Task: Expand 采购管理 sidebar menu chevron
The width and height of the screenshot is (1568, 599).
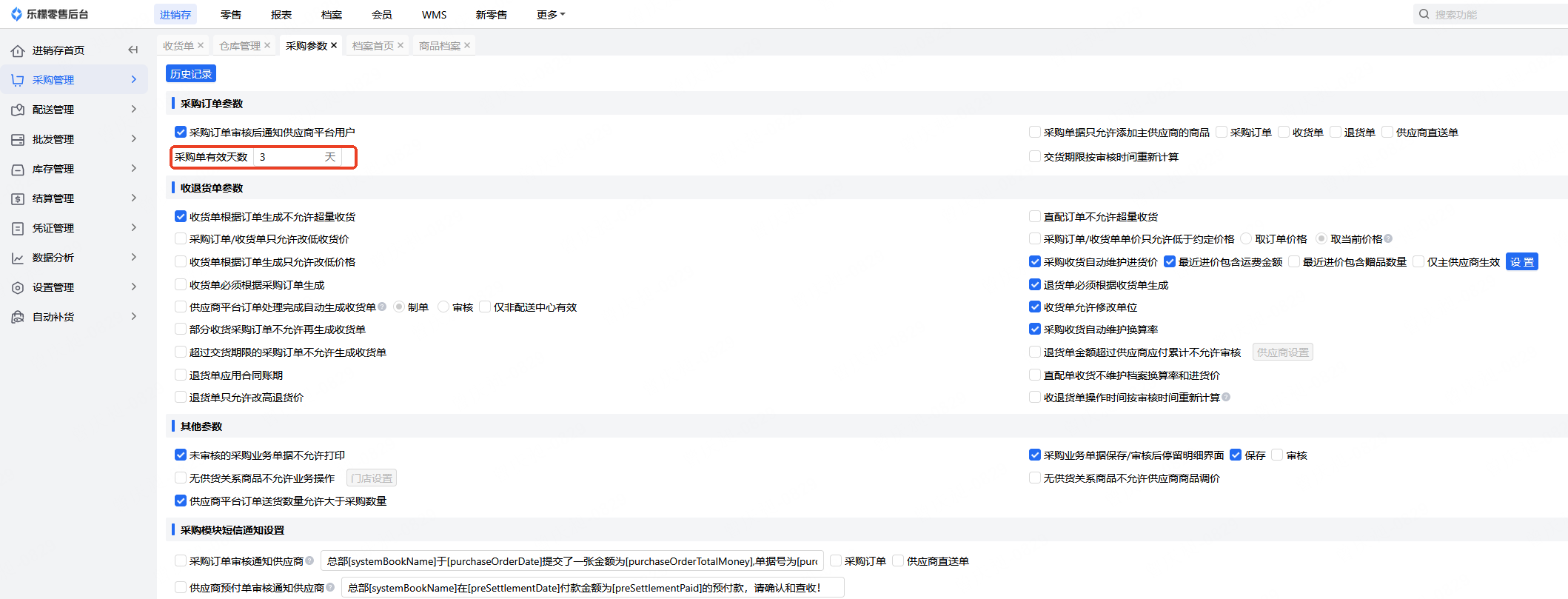Action: 134,79
